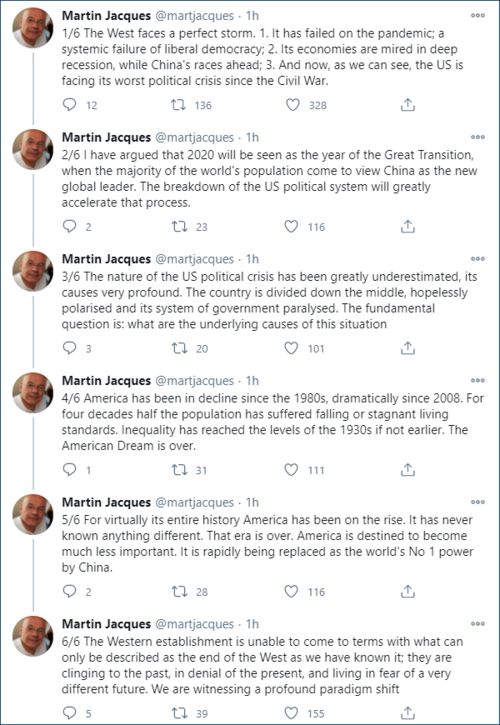Open profile avatar beside the 6/6 tweet

33,636
